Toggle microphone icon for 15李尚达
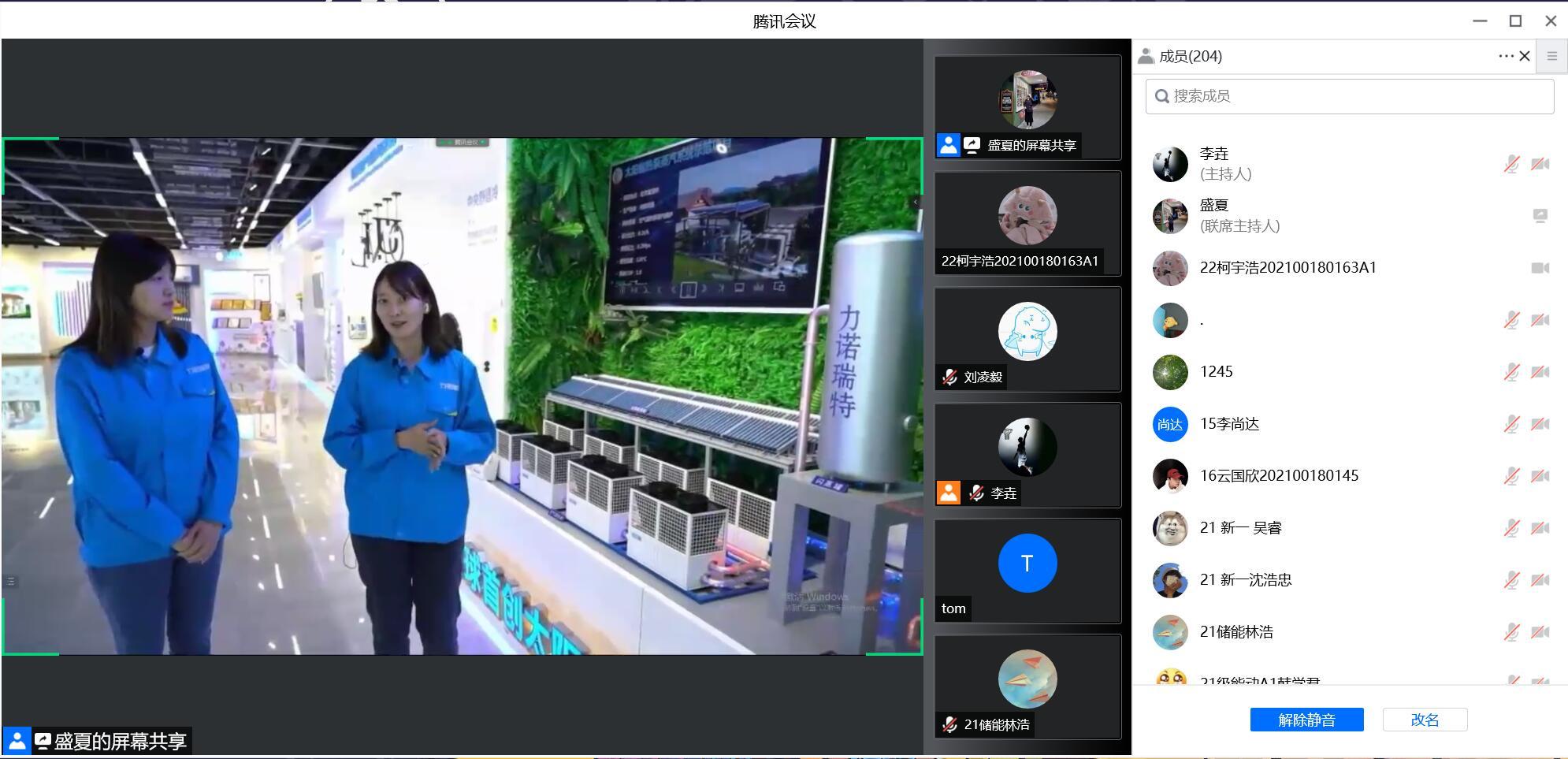 pyautogui.click(x=1511, y=424)
